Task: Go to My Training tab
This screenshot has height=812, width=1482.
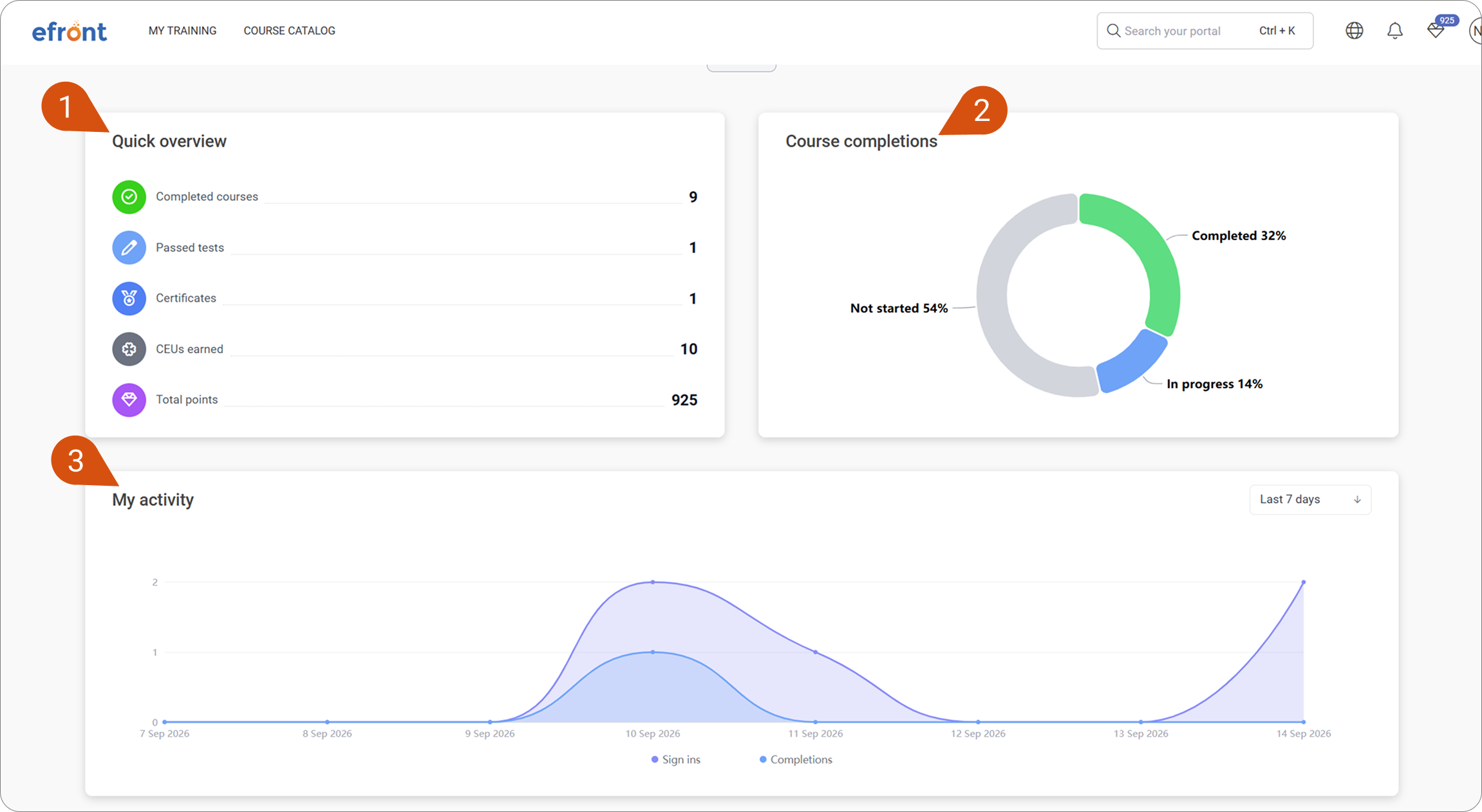Action: click(182, 31)
